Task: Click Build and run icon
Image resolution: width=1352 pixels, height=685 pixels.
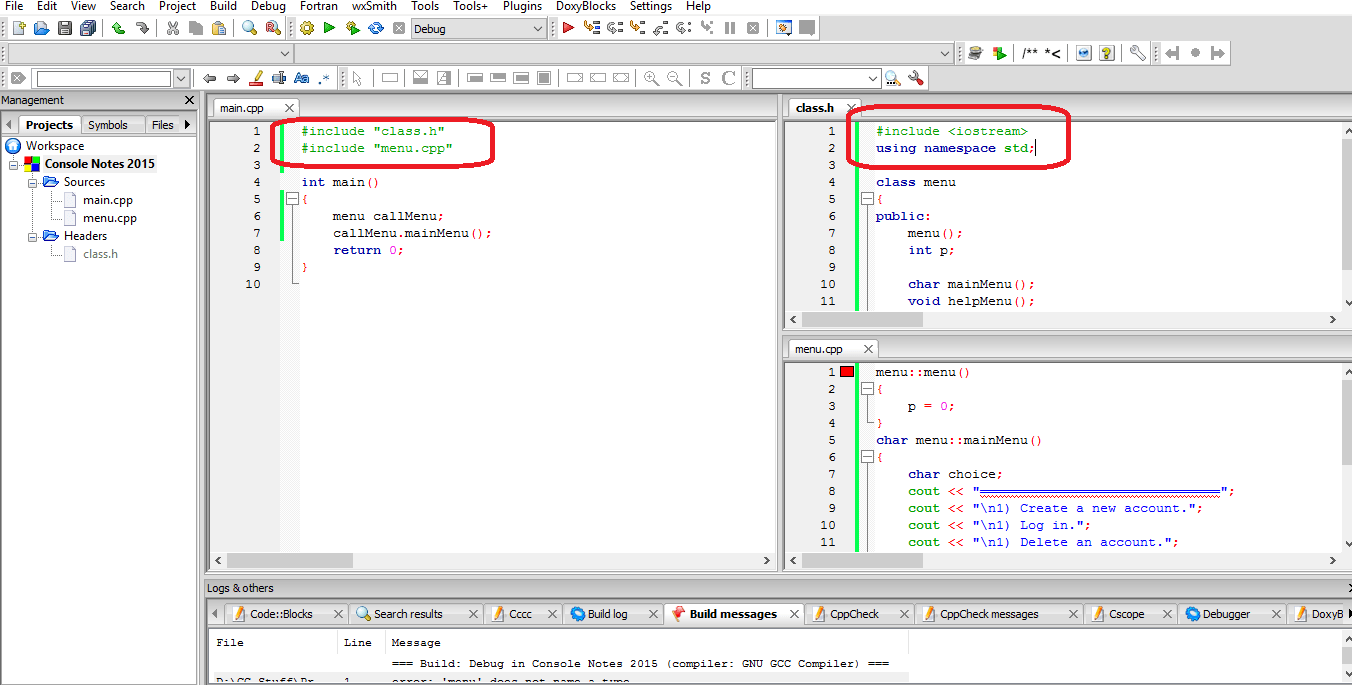Action: [352, 28]
